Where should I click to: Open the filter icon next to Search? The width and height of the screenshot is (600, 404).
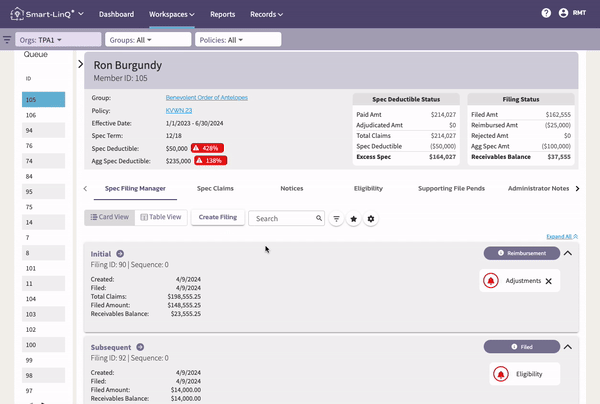336,219
